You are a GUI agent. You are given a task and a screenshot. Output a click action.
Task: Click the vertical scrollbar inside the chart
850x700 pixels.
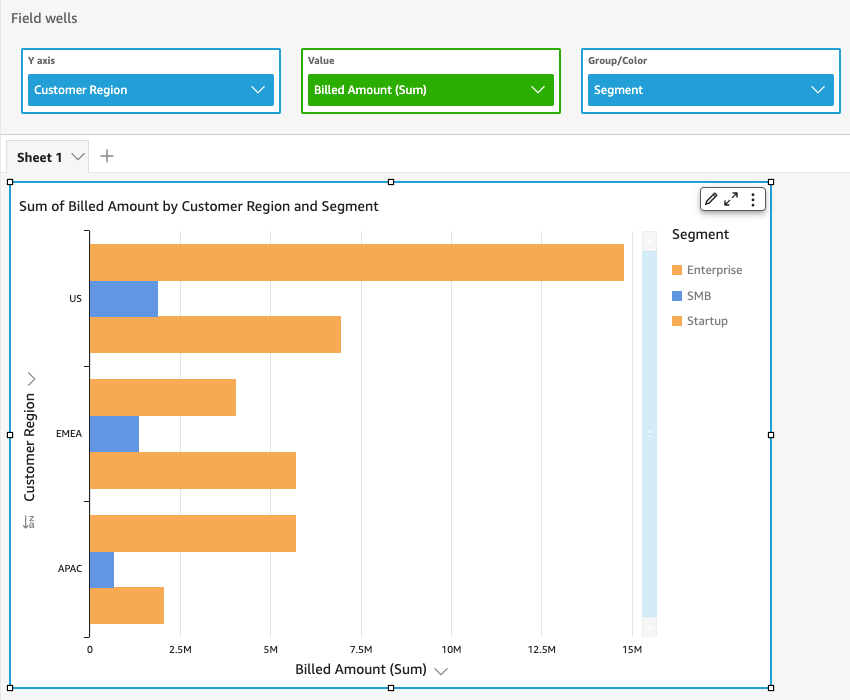[649, 434]
